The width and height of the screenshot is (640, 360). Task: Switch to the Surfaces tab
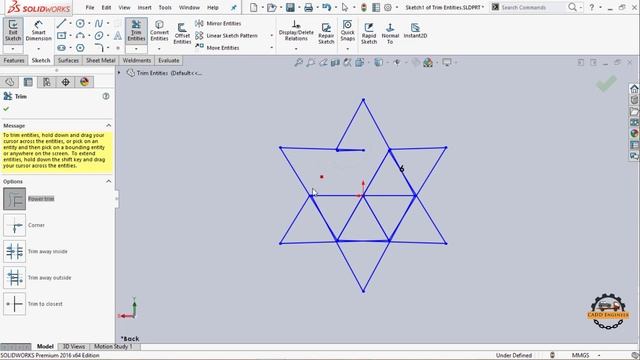(x=68, y=60)
